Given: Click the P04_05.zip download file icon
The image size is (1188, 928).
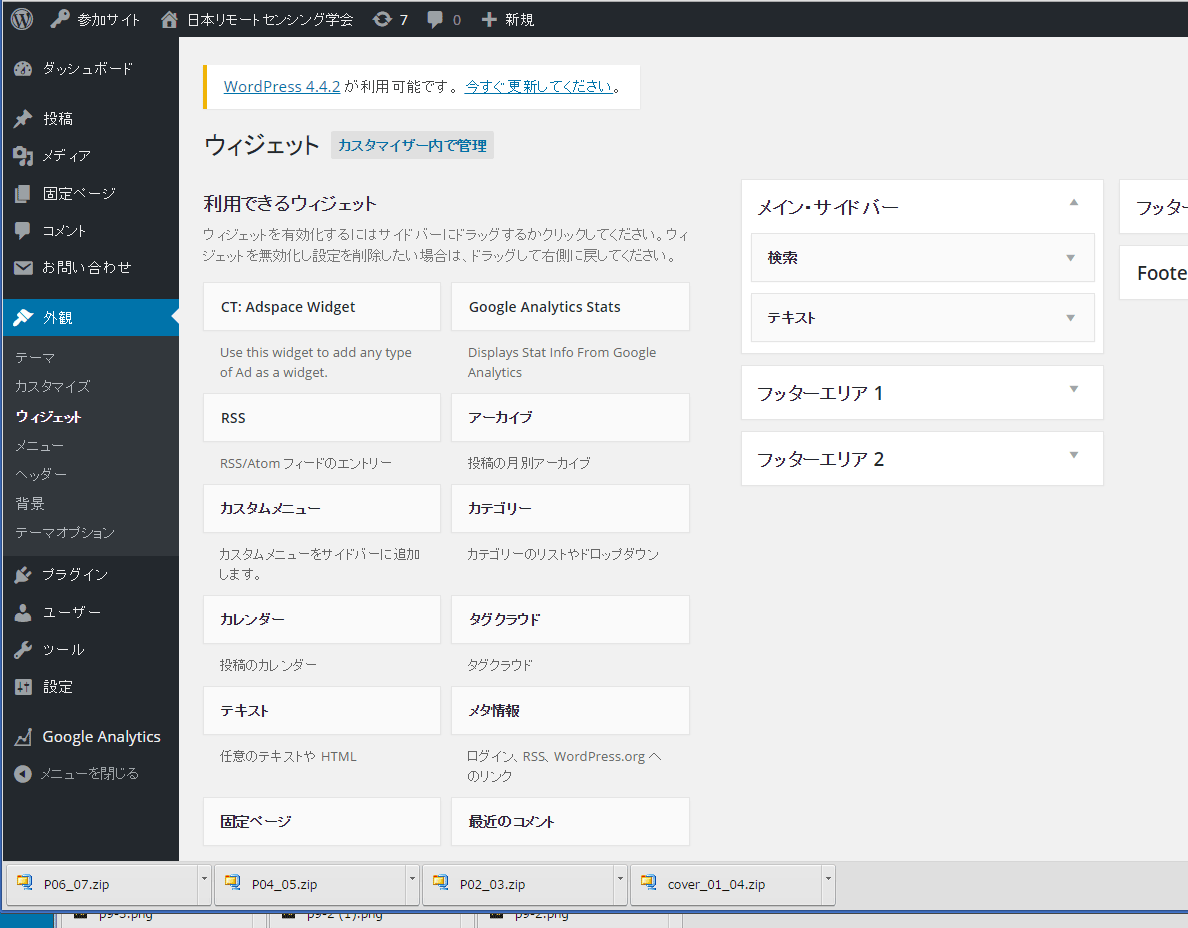Looking at the screenshot, I should point(233,883).
